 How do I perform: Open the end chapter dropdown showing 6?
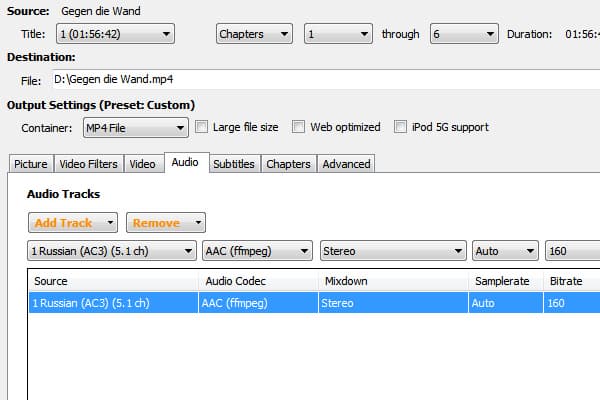click(x=464, y=34)
